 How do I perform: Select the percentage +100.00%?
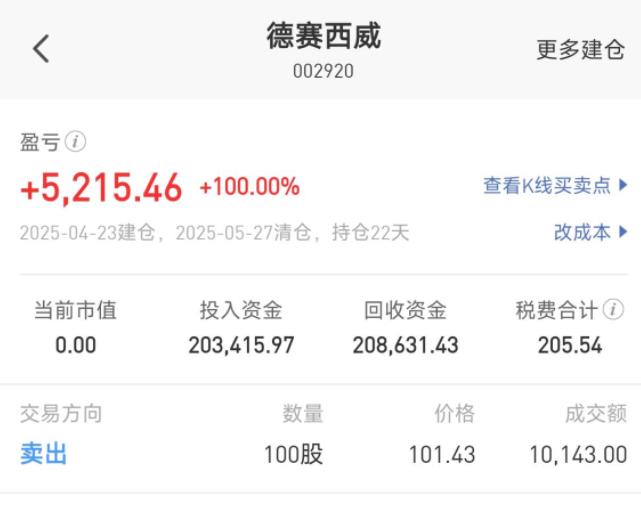coord(249,186)
